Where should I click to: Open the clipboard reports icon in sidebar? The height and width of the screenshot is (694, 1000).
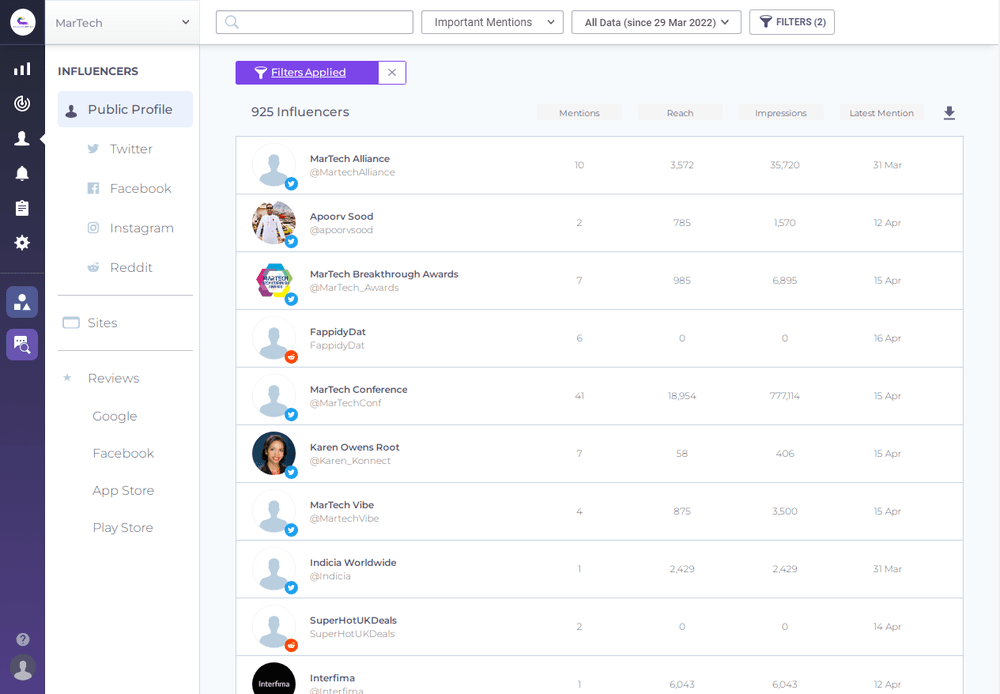22,208
